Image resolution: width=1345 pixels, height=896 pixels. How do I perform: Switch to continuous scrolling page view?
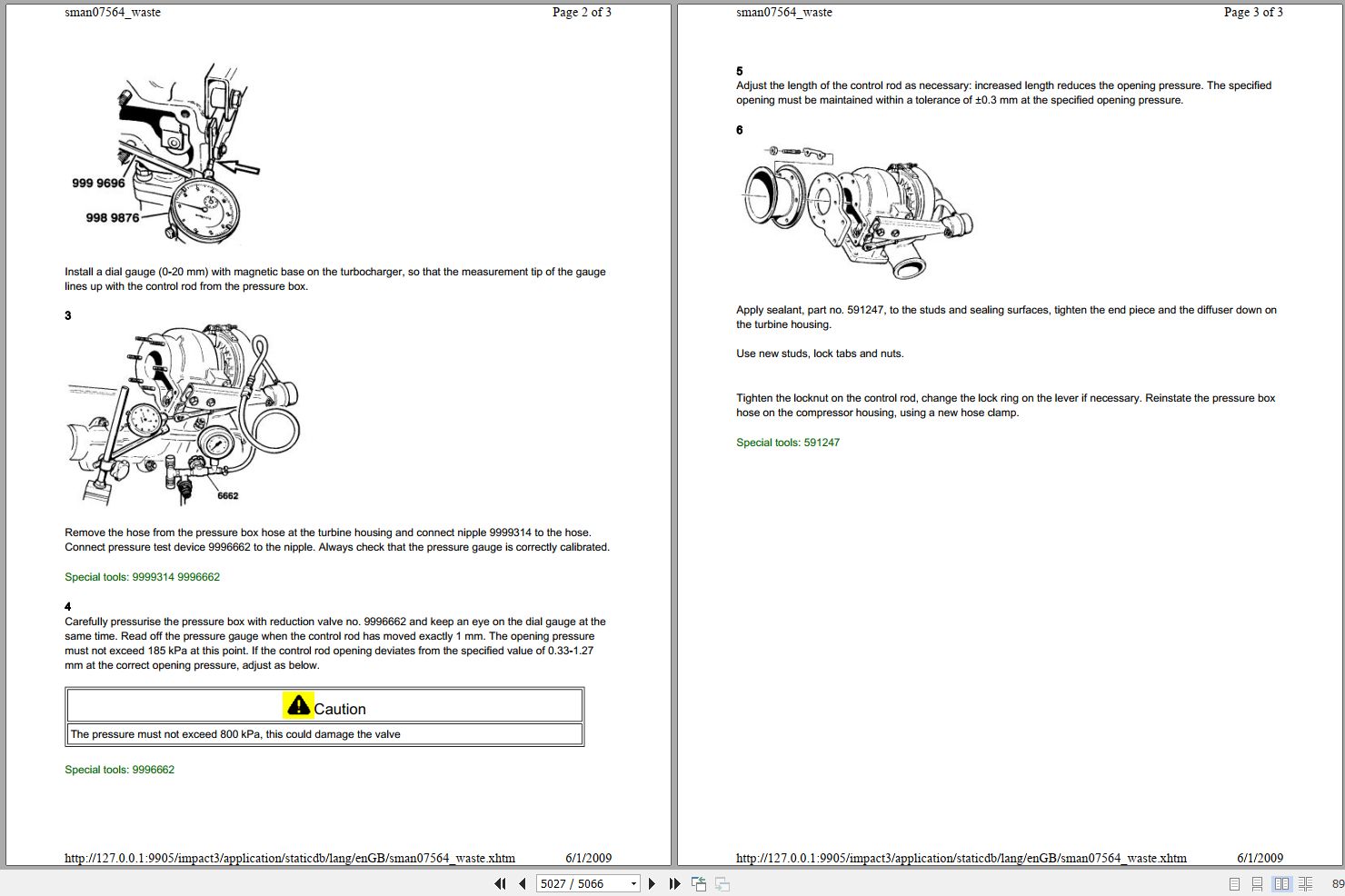tap(1258, 883)
